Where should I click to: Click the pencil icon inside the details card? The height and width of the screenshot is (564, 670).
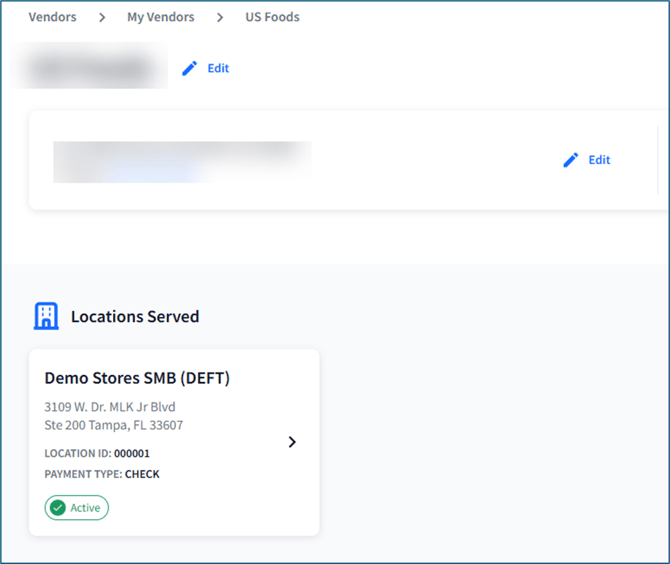[571, 160]
